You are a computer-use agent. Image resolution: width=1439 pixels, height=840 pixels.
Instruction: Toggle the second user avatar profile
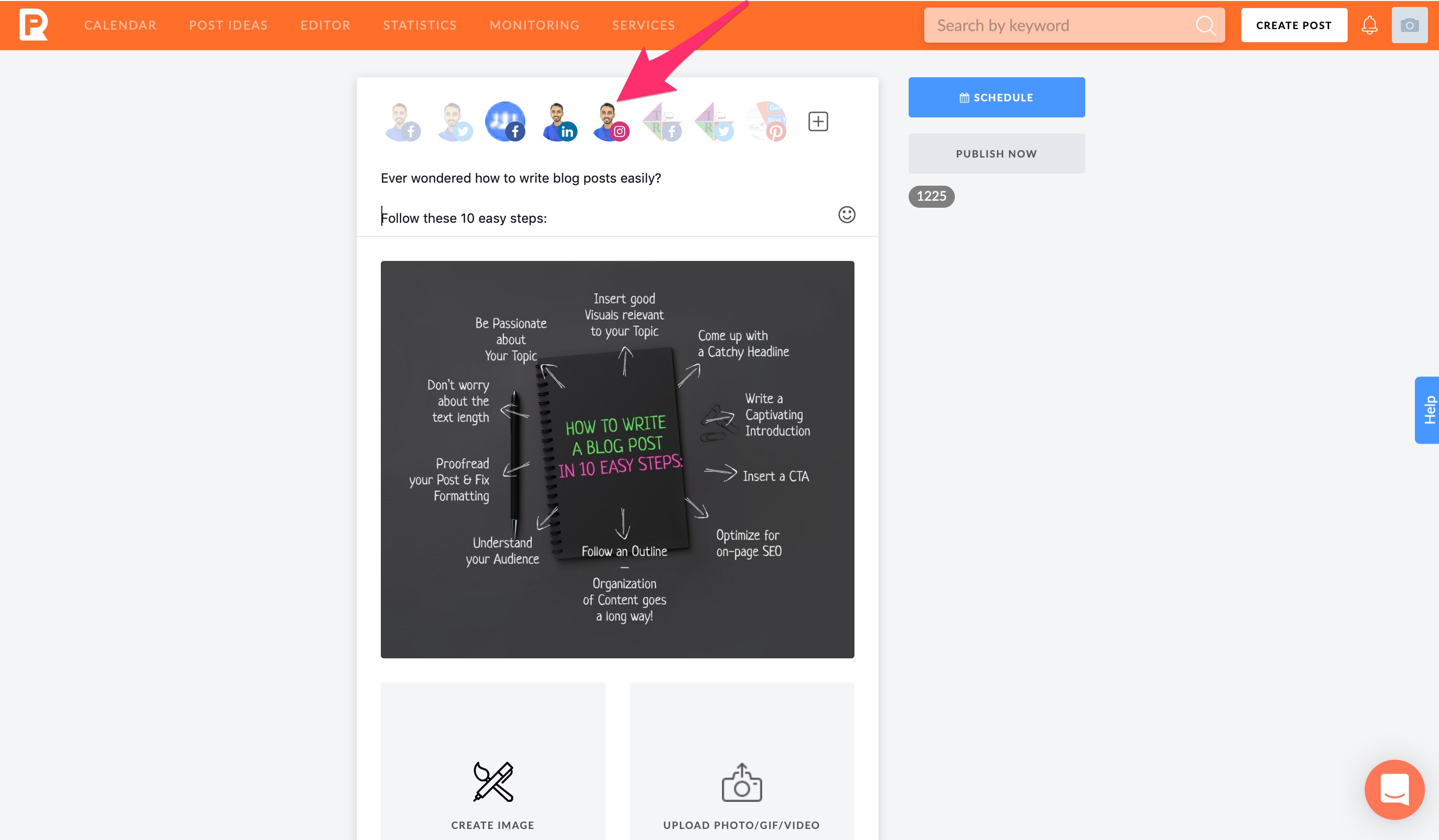452,120
